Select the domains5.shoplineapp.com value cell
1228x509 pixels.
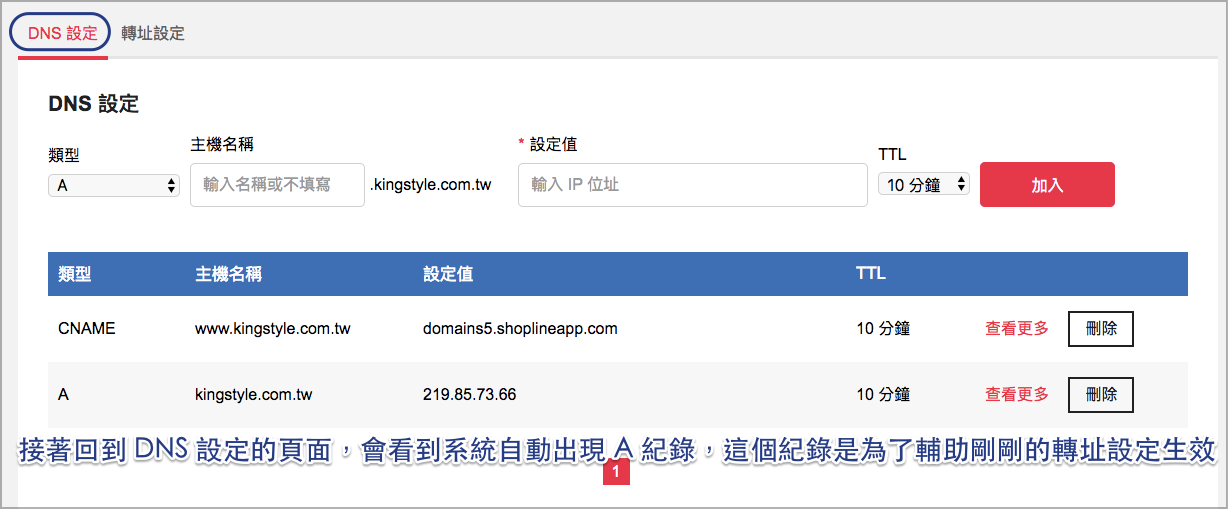(520, 328)
